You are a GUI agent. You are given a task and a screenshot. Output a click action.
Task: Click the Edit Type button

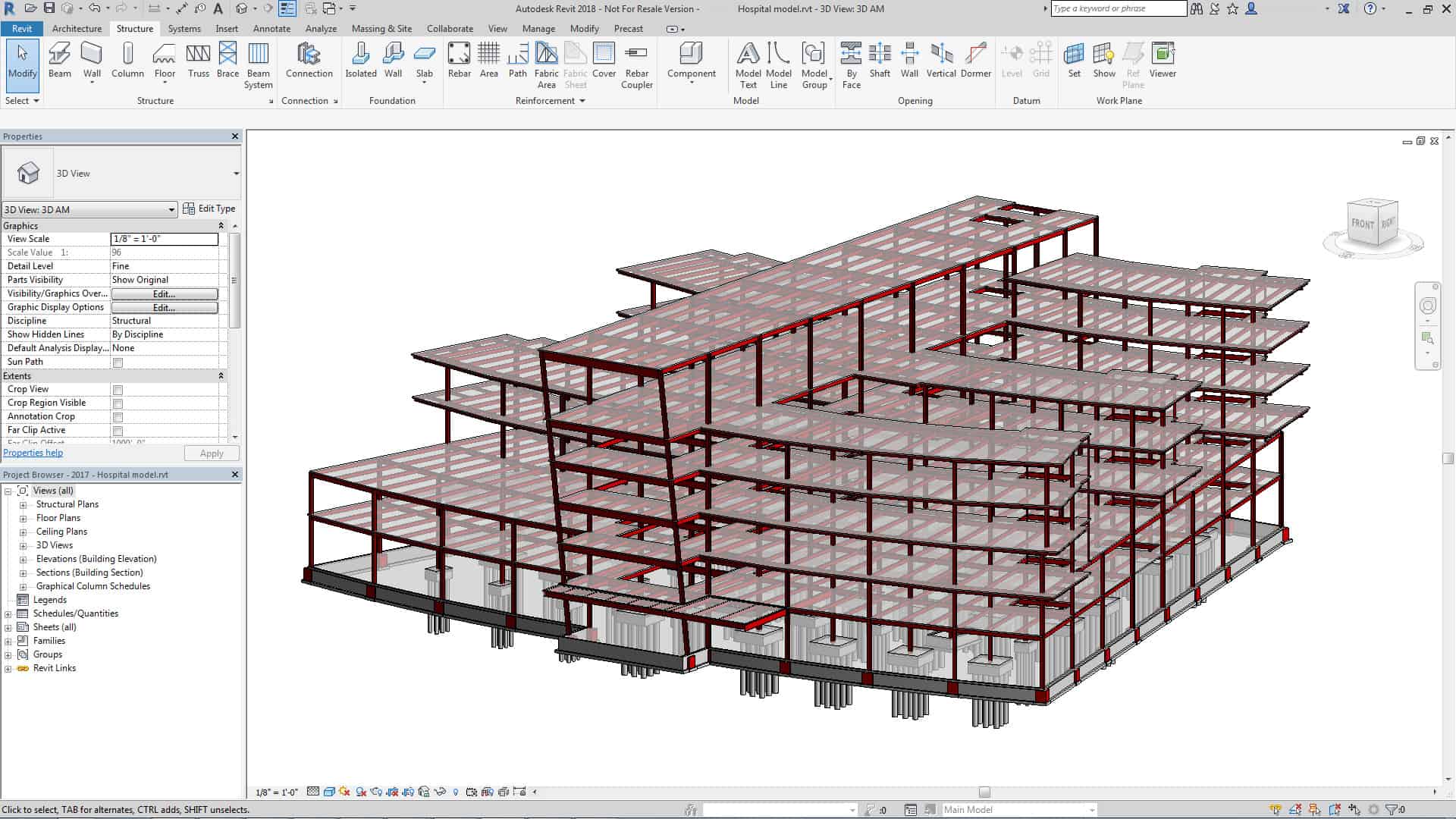[210, 208]
